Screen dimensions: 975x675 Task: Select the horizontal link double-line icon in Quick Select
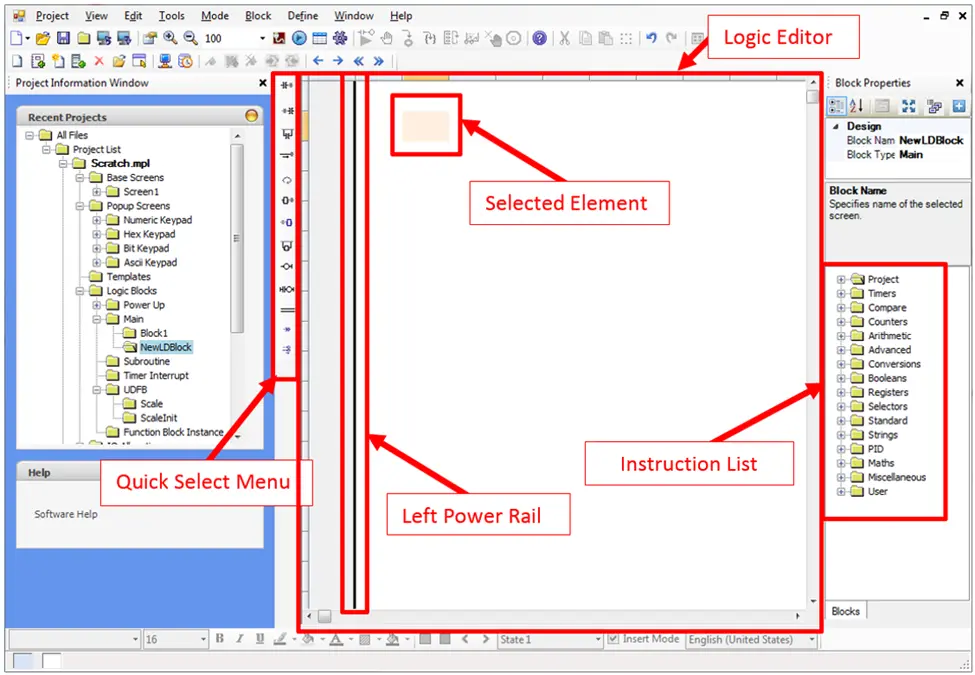287,310
